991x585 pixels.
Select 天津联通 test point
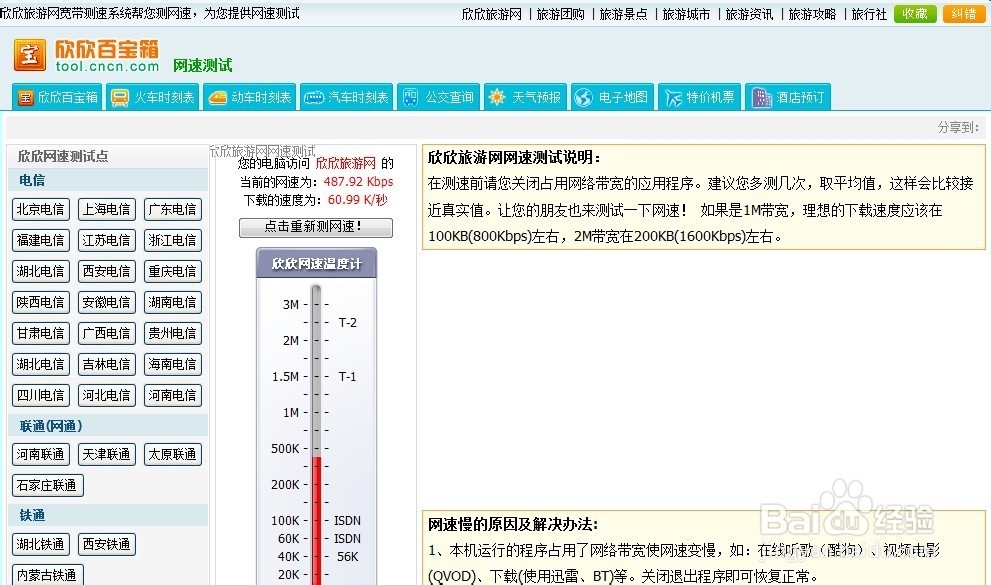pos(107,454)
